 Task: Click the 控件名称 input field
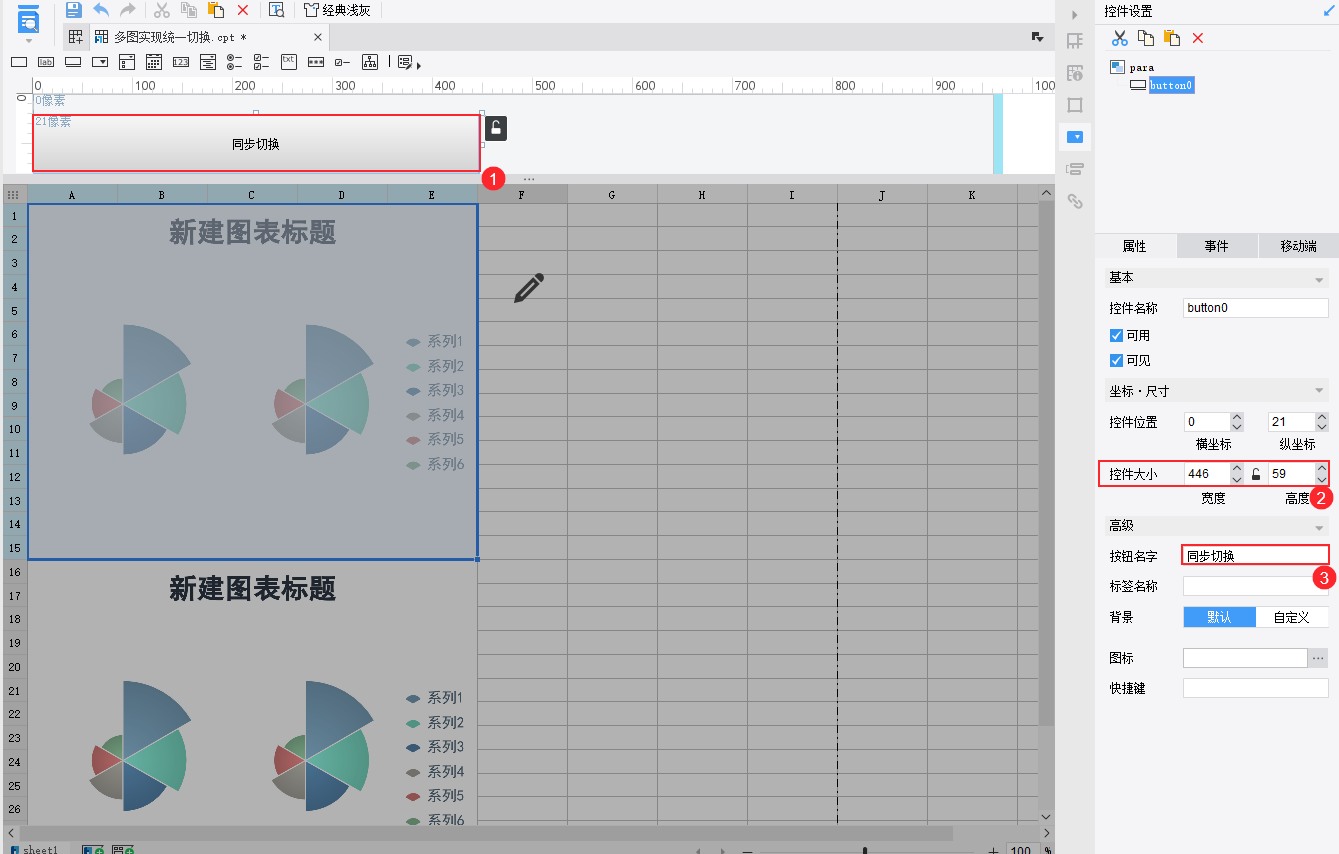click(1256, 308)
